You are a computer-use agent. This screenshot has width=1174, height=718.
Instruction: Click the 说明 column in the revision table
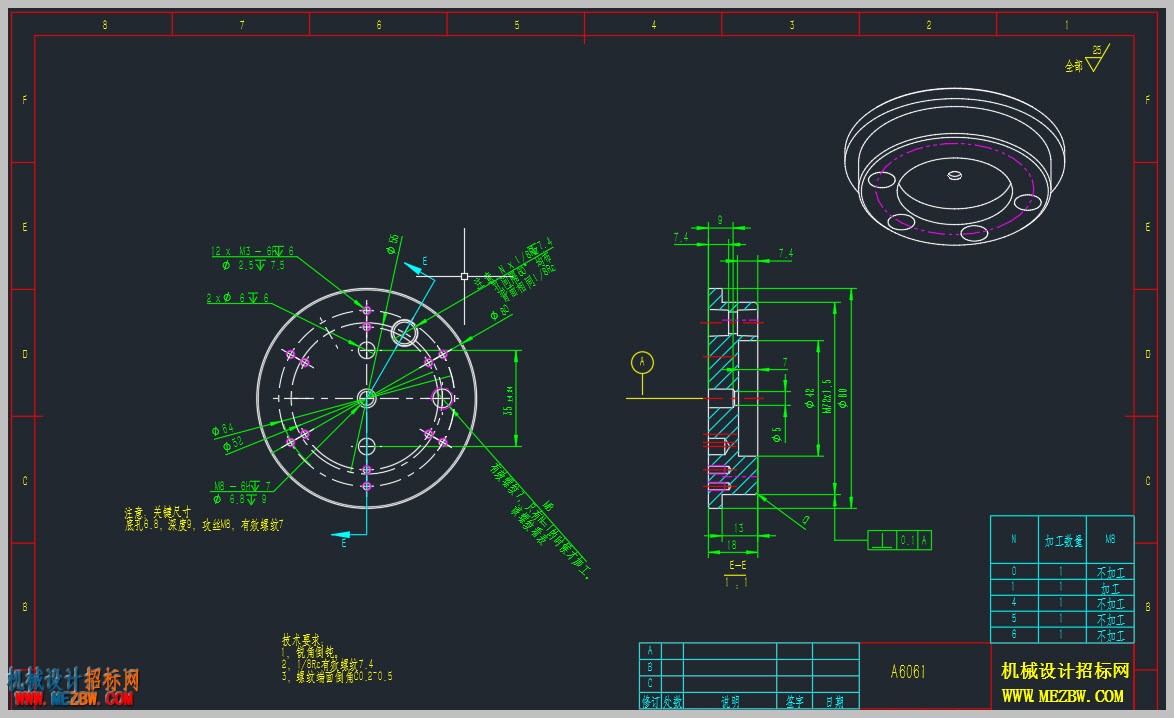730,702
